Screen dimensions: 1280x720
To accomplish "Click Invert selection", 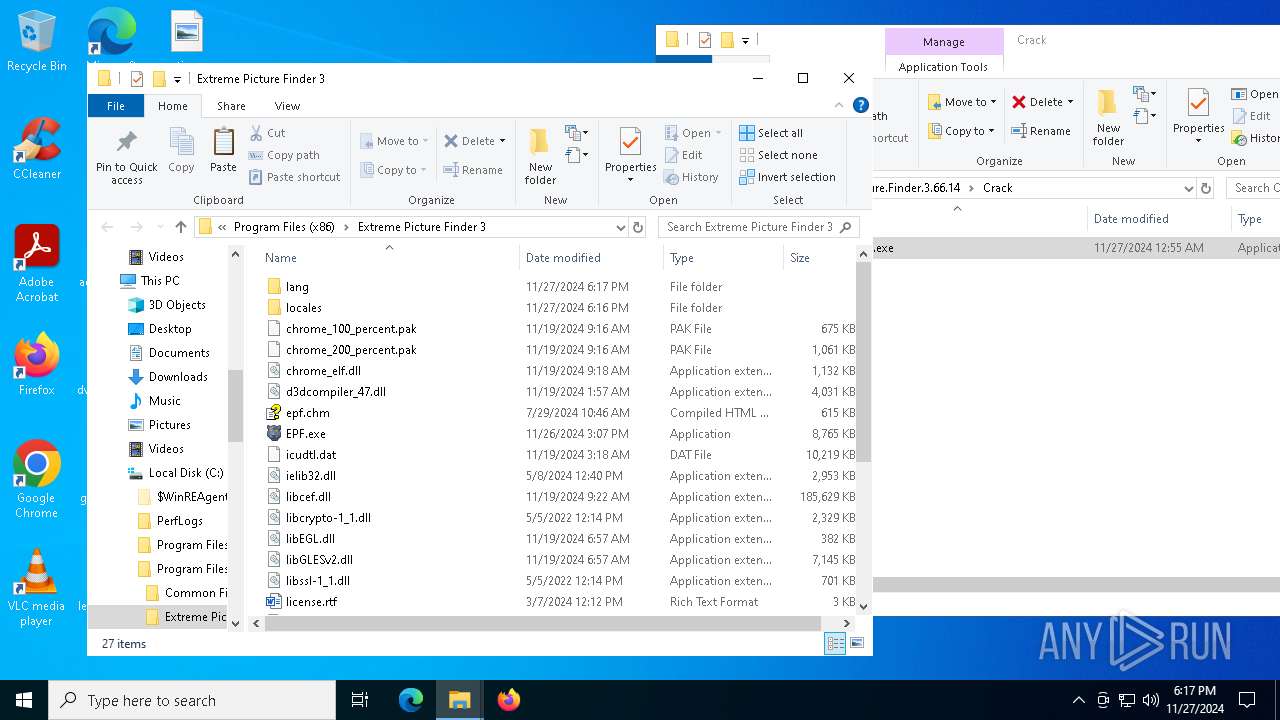I will pos(787,177).
